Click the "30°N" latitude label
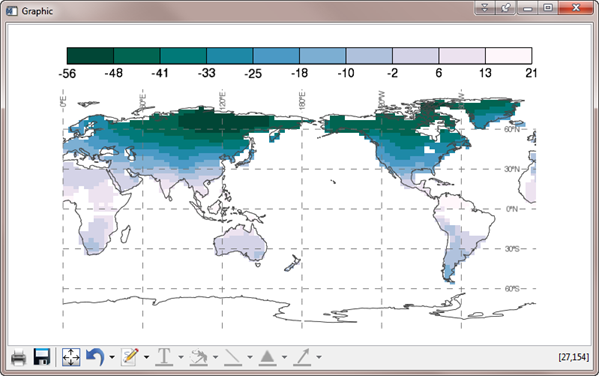Screen dimensions: 599x376 tap(512, 169)
